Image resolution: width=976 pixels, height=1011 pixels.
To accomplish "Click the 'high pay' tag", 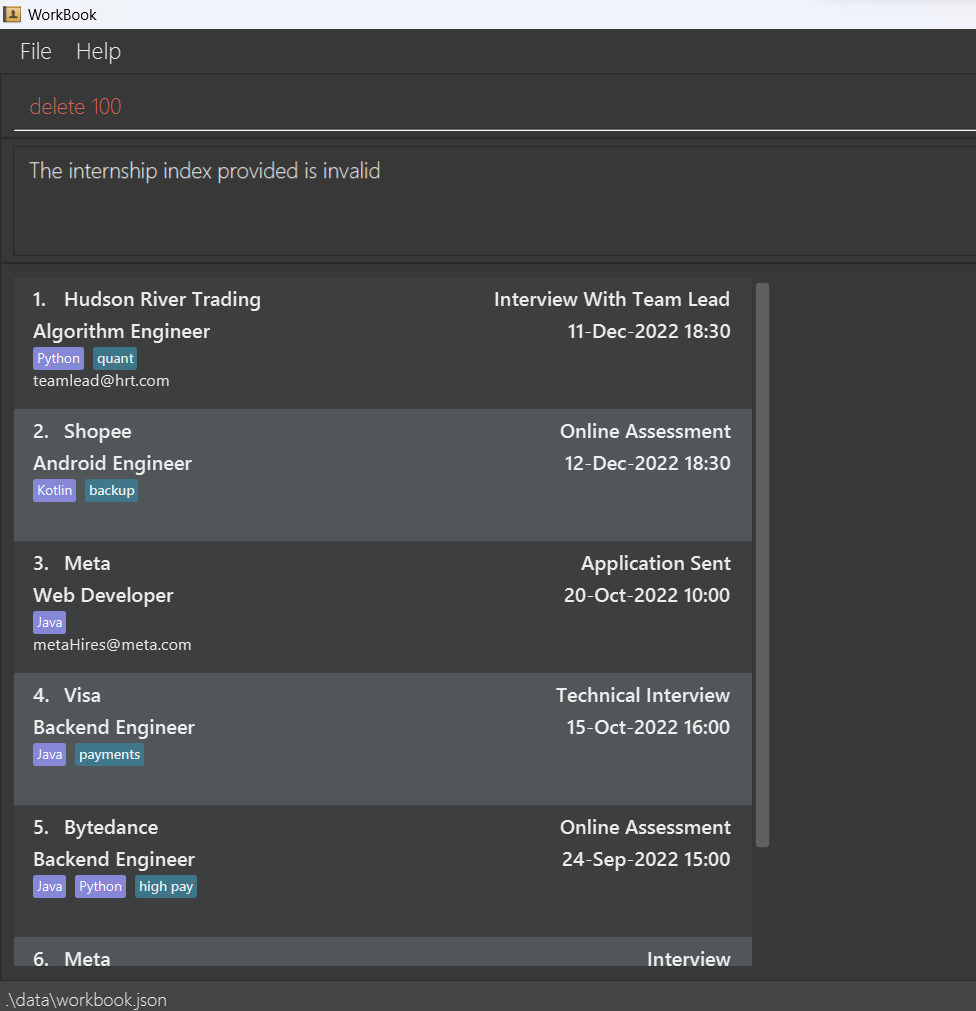I will point(166,887).
